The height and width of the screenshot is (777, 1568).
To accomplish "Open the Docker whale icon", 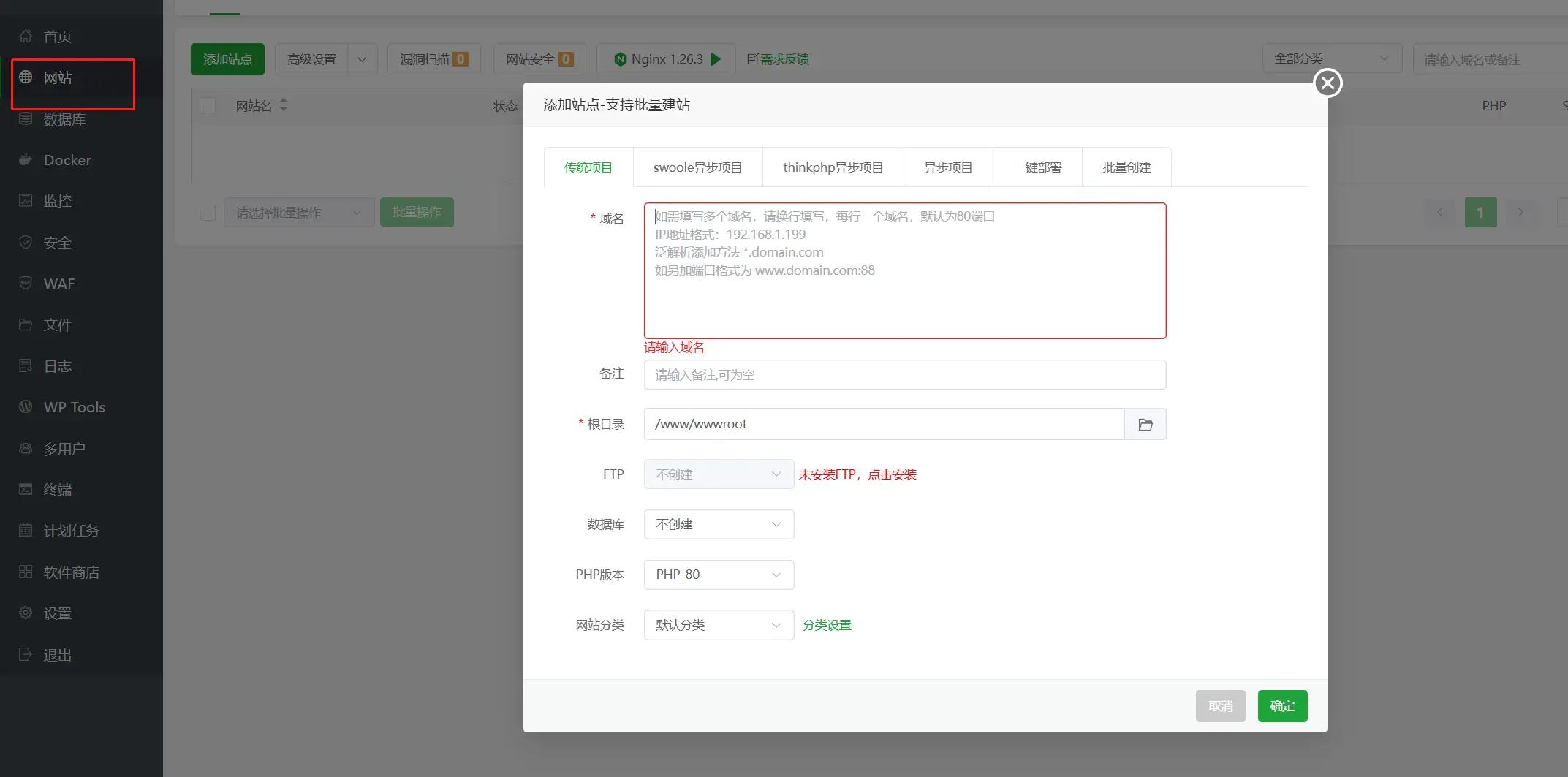I will click(x=26, y=159).
